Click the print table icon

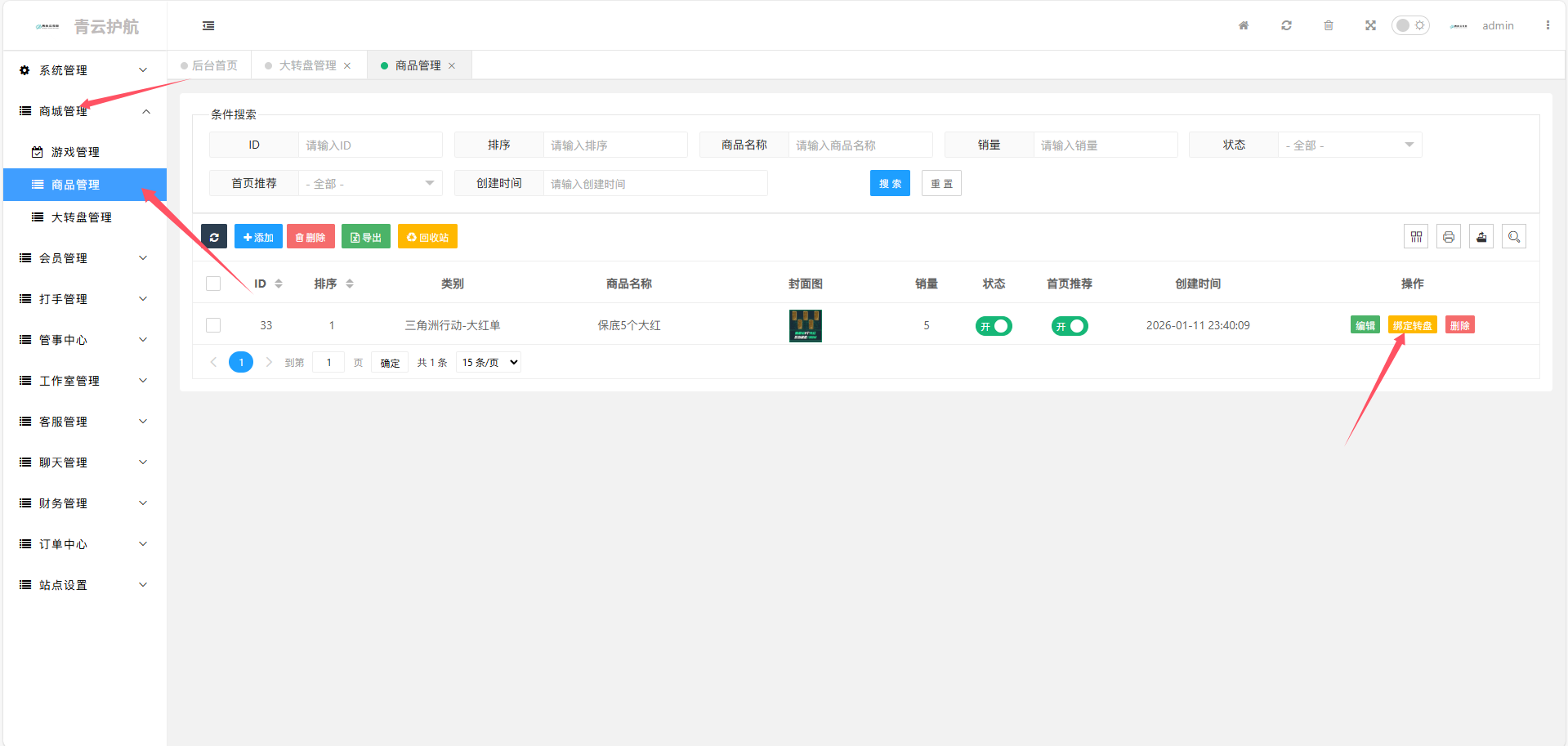point(1449,237)
